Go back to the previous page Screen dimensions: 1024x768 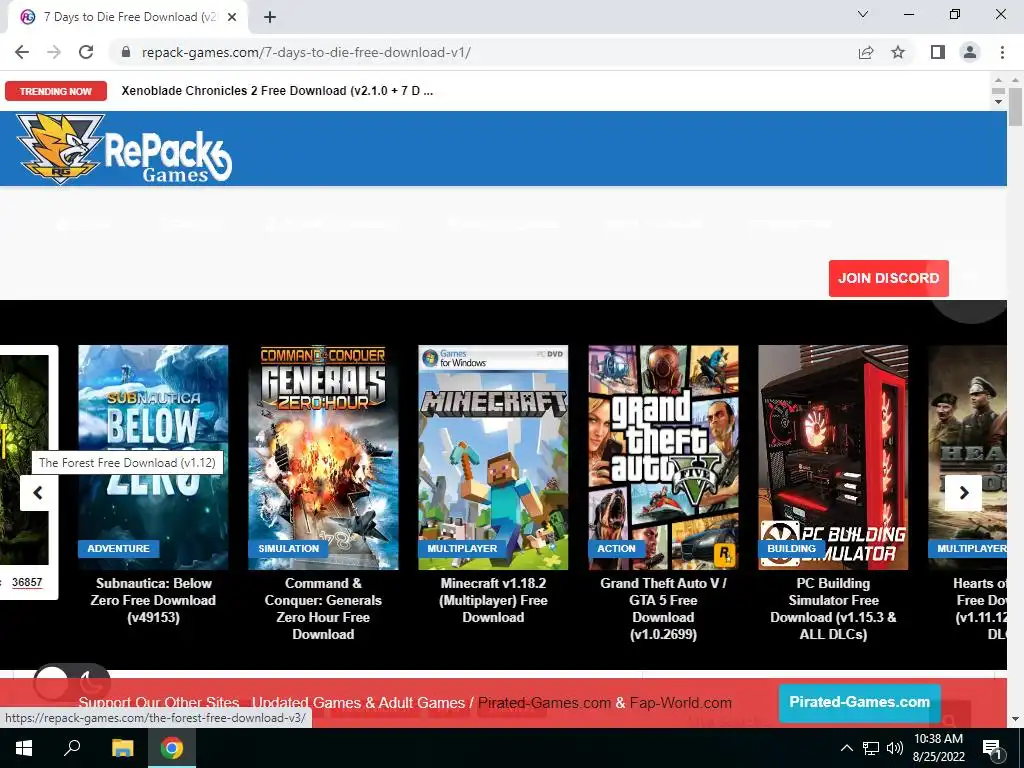[x=22, y=52]
